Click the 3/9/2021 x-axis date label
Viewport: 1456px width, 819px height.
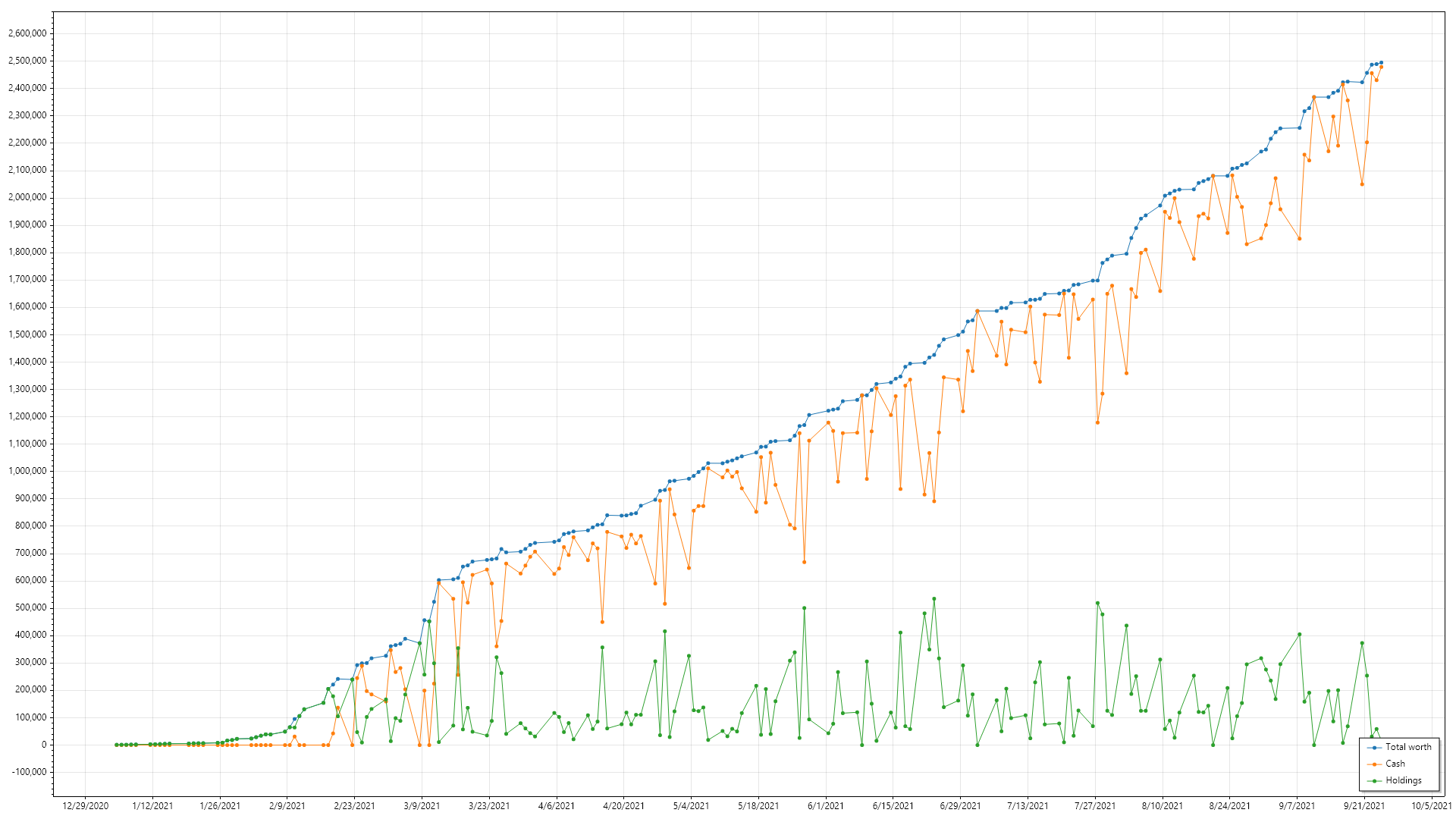[x=422, y=806]
